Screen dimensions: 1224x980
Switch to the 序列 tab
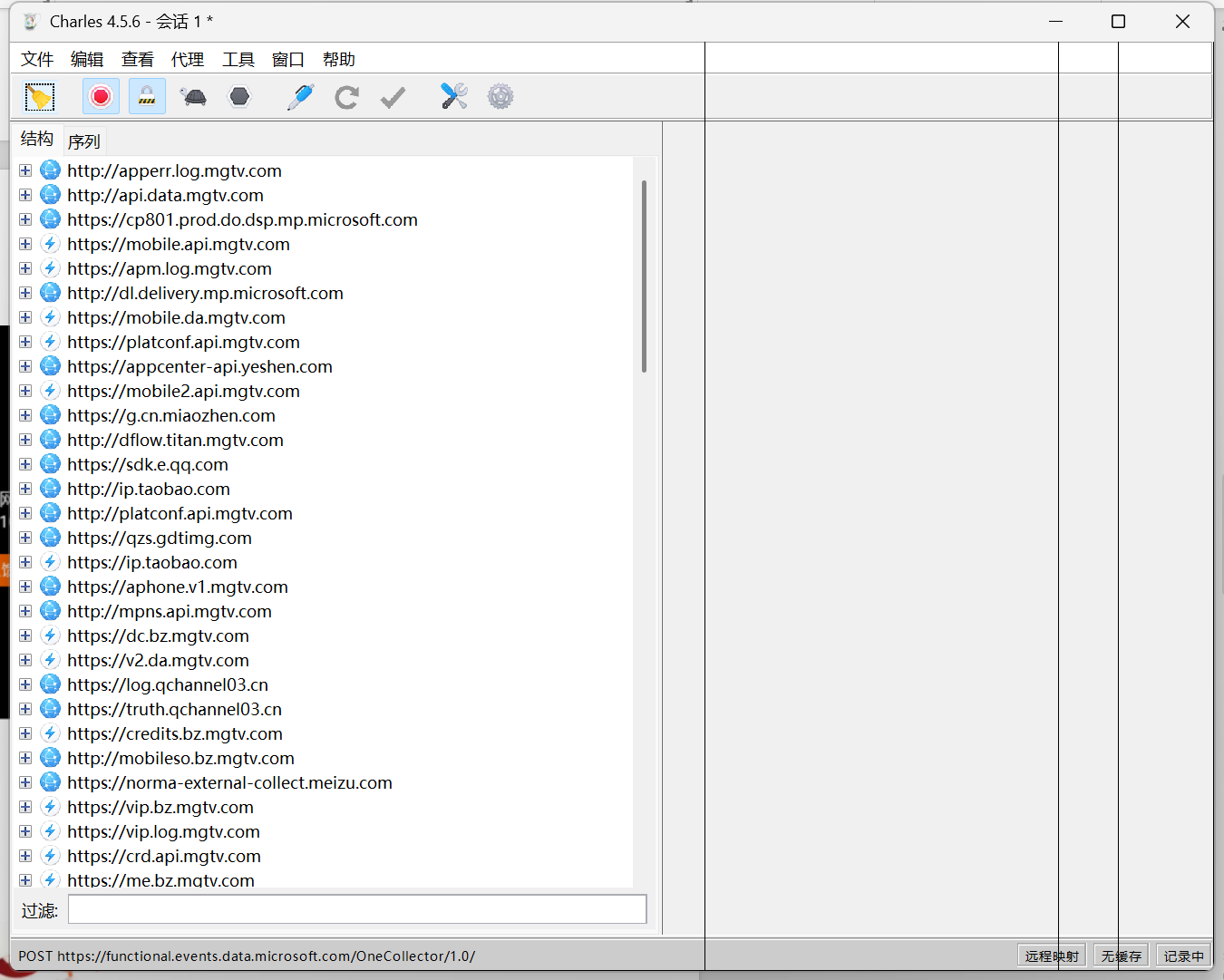point(84,141)
